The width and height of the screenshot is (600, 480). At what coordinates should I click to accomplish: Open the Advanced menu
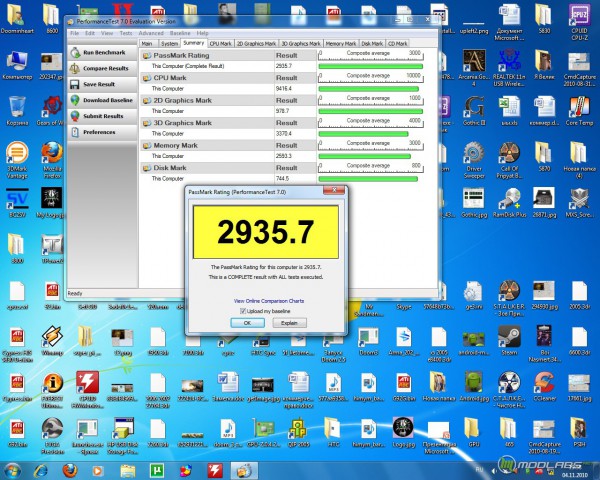point(151,33)
